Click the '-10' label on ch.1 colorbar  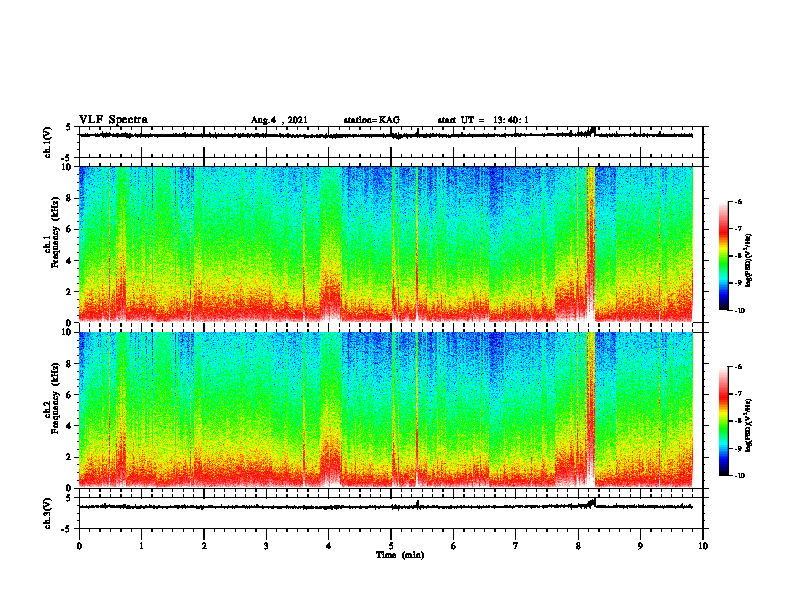coord(739,311)
